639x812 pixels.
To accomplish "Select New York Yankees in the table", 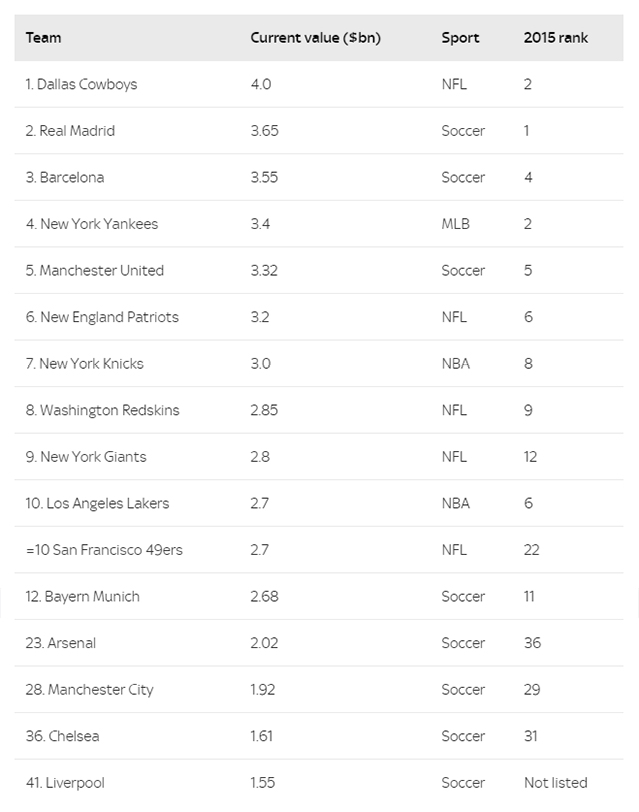I will coord(92,224).
